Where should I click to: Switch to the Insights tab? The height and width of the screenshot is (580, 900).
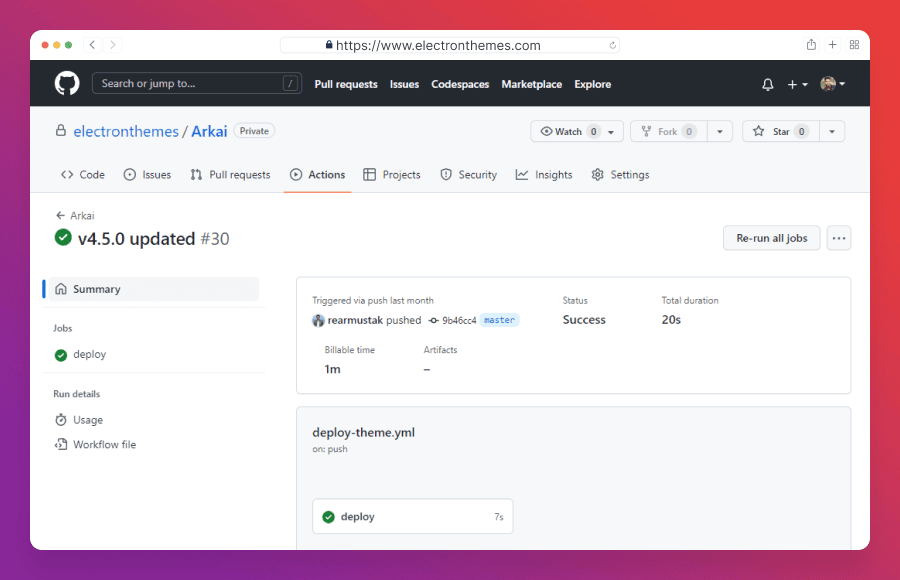click(544, 175)
